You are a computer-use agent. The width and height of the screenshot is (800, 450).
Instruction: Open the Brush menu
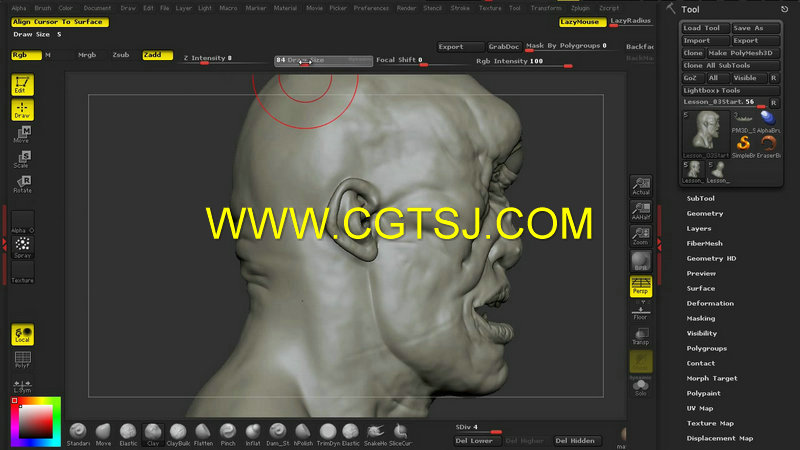pyautogui.click(x=43, y=8)
